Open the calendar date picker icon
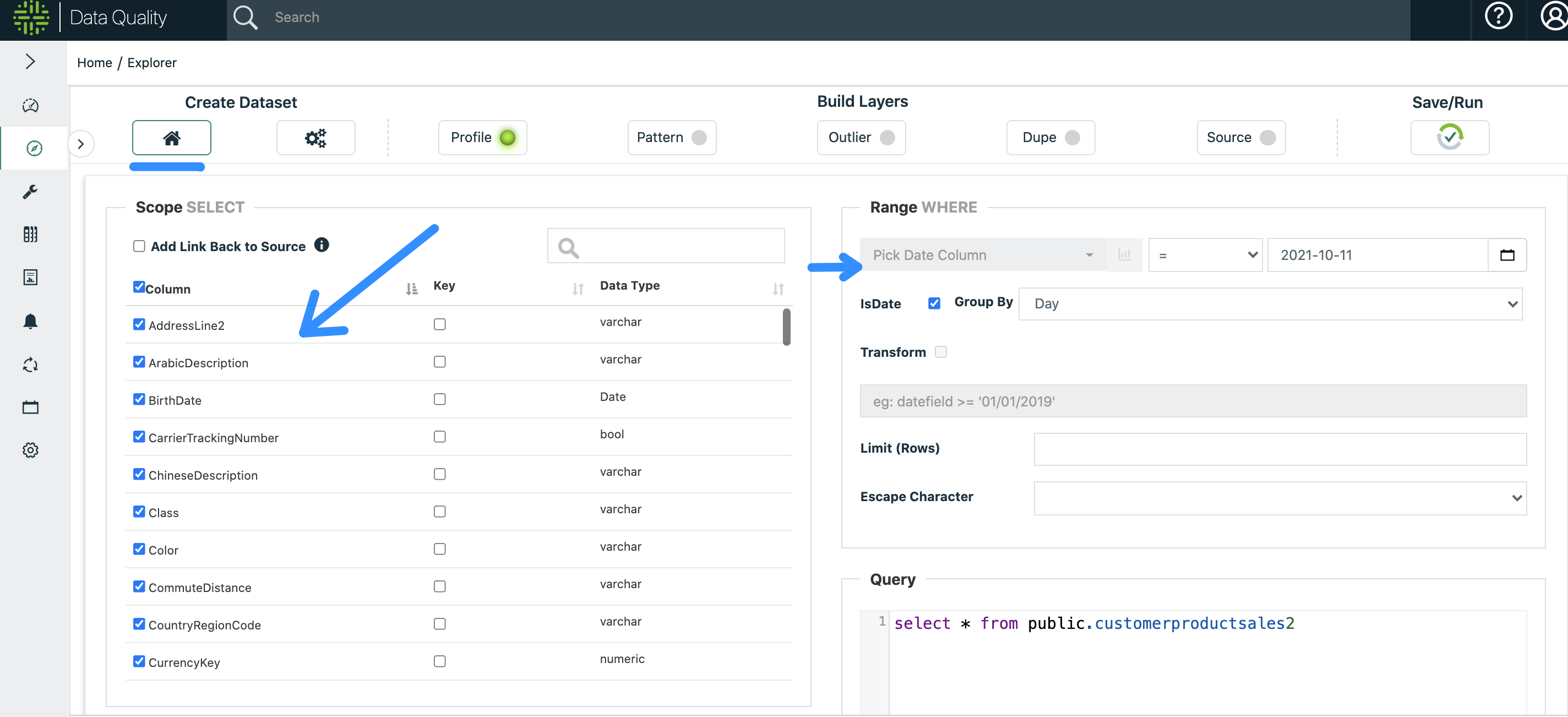 (x=1506, y=255)
